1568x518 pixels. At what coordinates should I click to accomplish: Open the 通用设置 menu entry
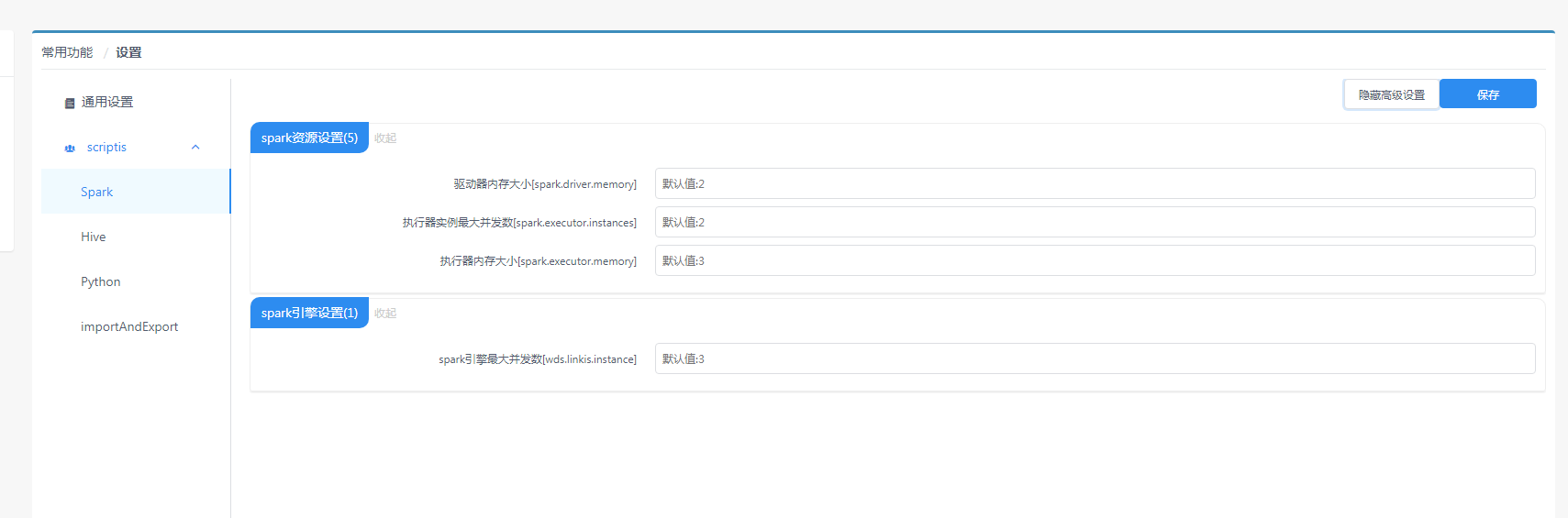[107, 103]
